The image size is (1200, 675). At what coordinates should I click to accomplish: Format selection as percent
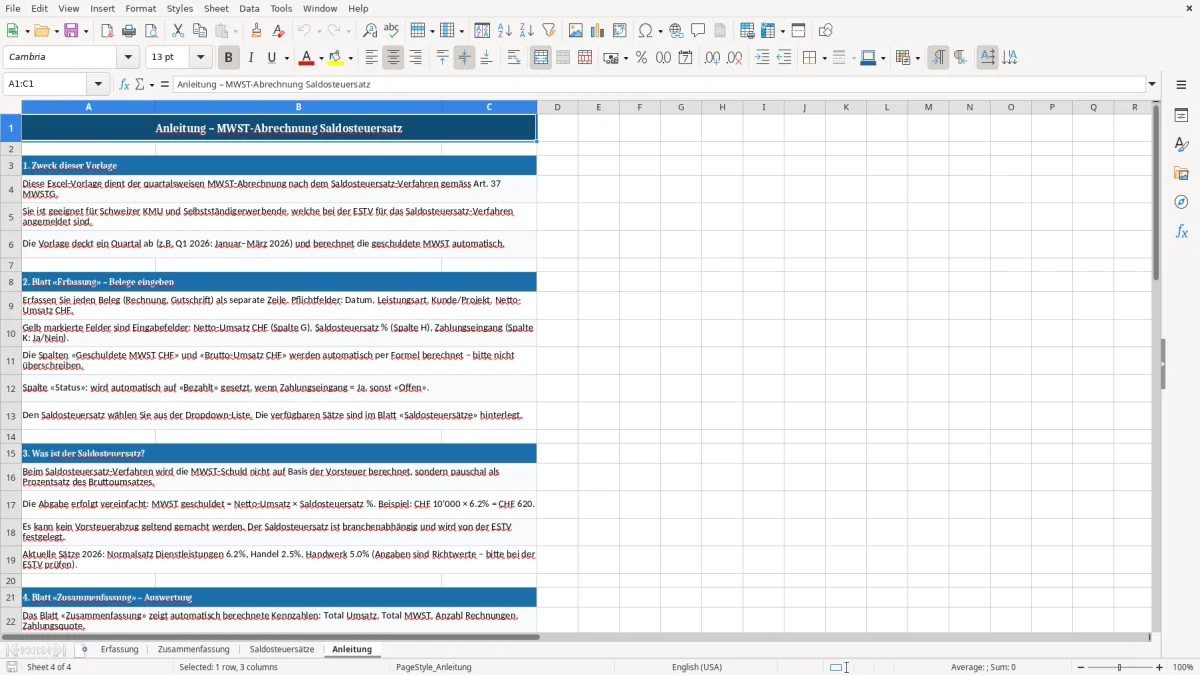point(641,58)
